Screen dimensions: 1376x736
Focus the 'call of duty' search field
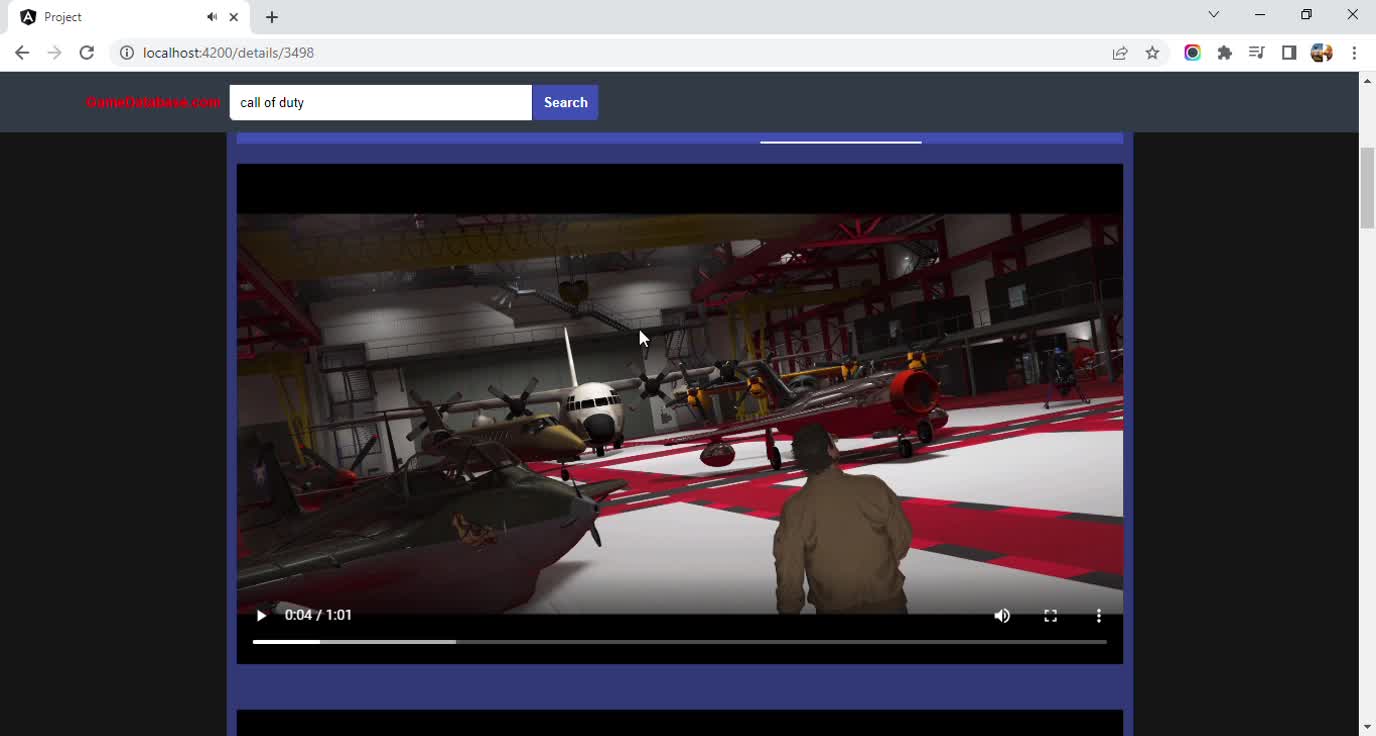(x=381, y=102)
